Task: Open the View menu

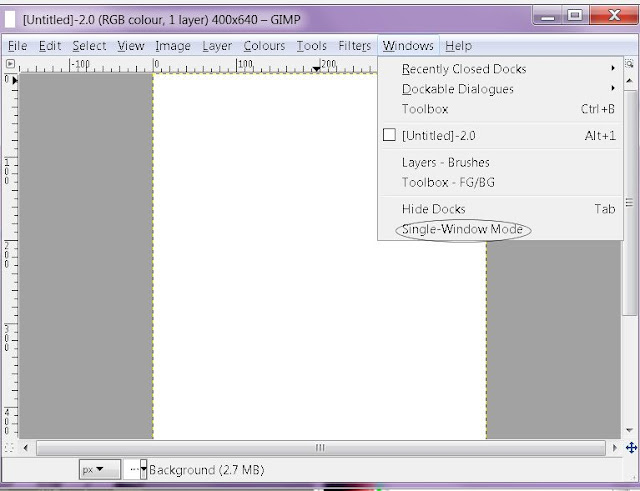Action: (131, 46)
